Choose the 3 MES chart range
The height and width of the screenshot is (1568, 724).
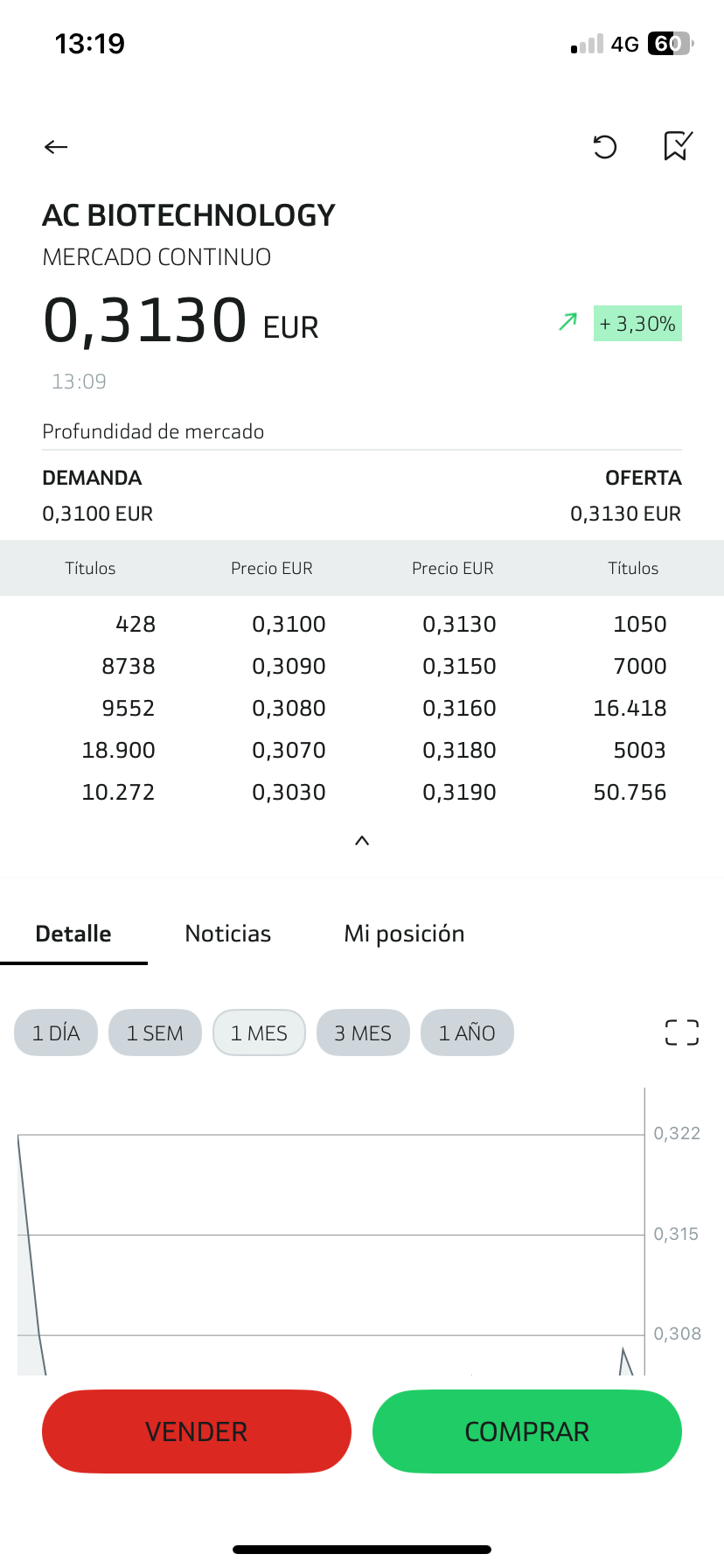[x=363, y=1033]
